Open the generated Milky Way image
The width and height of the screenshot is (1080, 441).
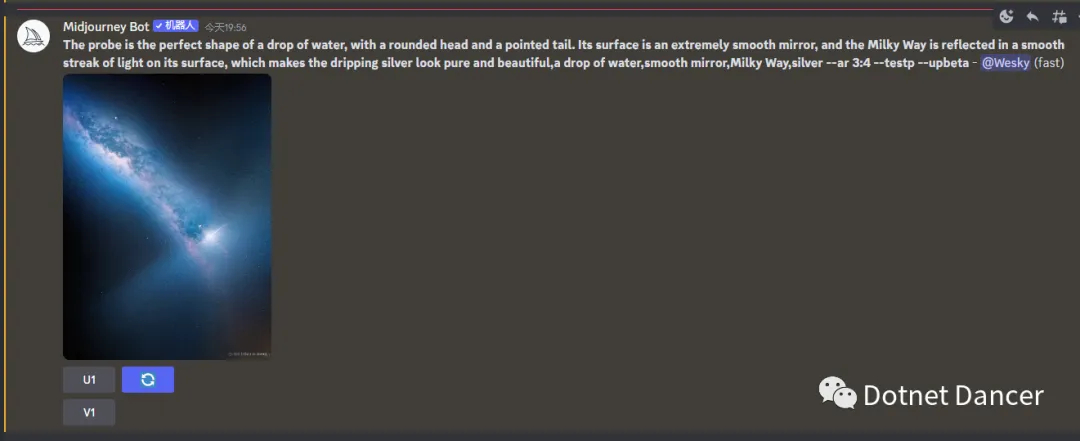pos(167,216)
